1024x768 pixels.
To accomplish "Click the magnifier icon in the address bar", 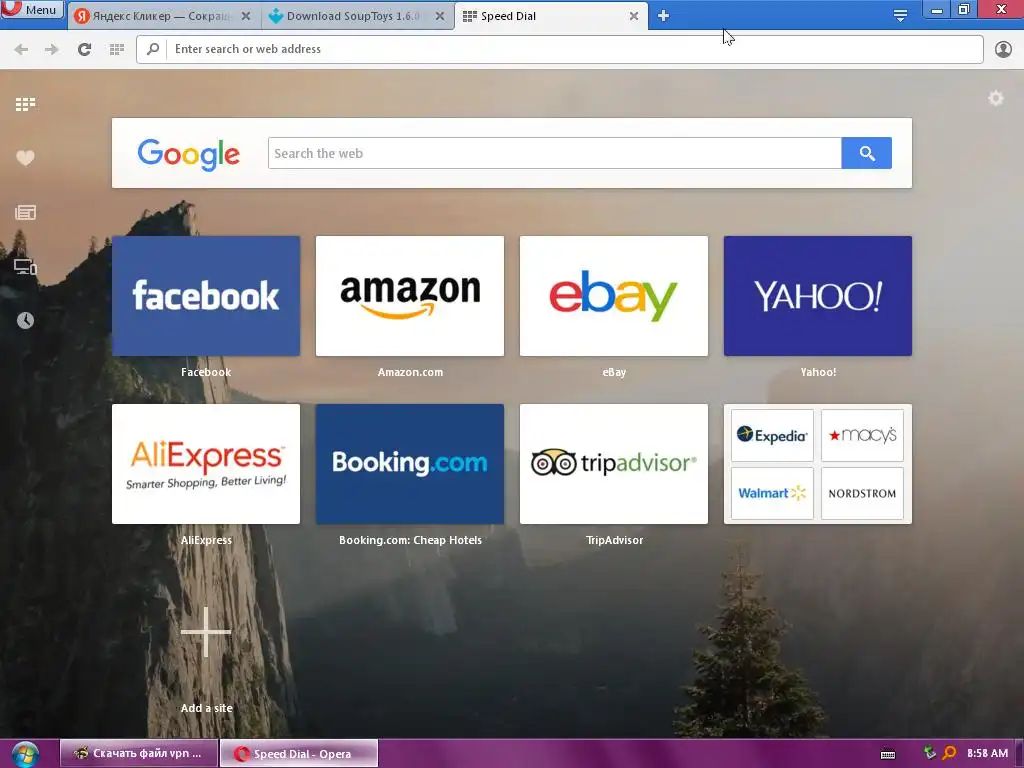I will pos(153,49).
